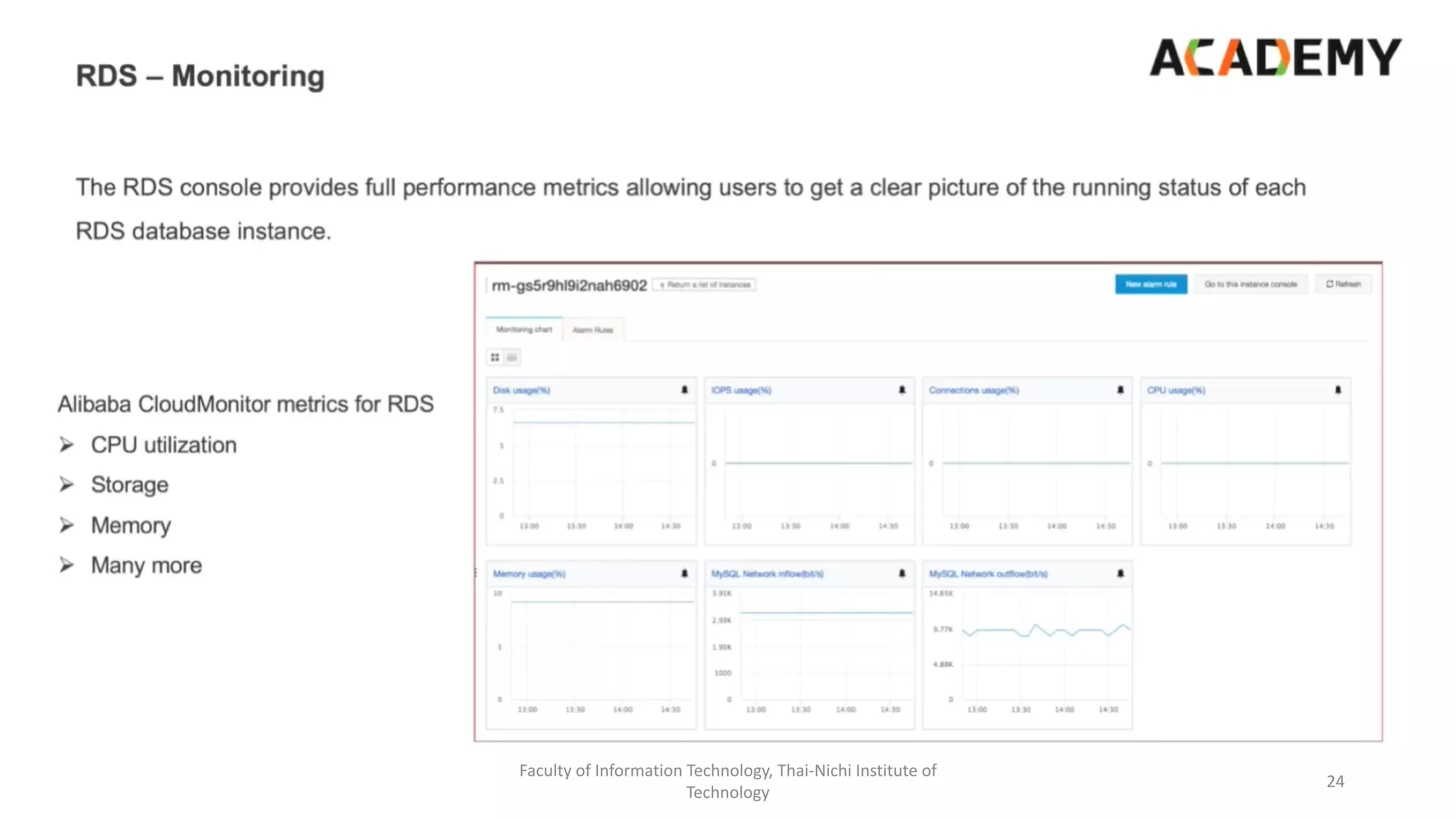
Task: Click the bell on MySQL Network inflow chart
Action: coord(902,573)
